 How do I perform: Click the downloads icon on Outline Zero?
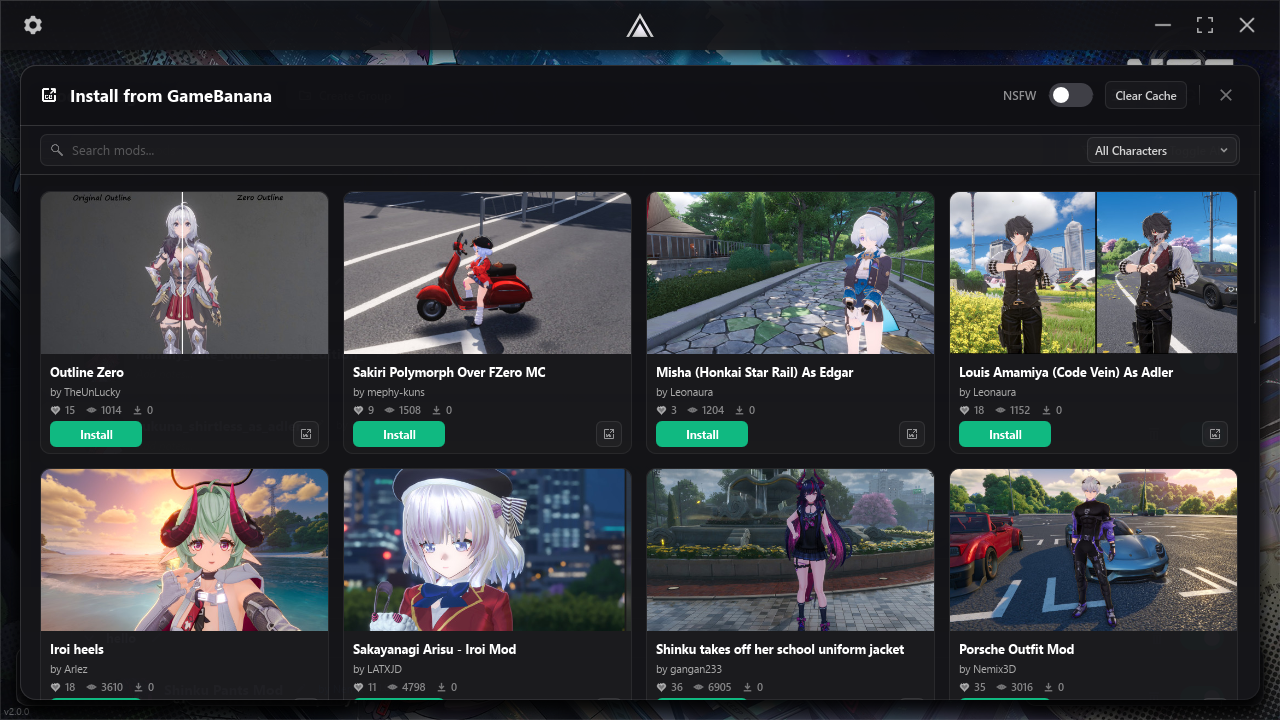137,410
